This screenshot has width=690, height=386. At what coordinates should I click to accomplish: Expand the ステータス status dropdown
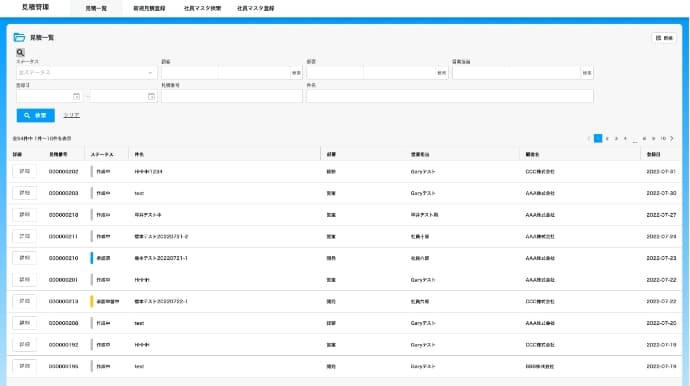pyautogui.click(x=87, y=73)
